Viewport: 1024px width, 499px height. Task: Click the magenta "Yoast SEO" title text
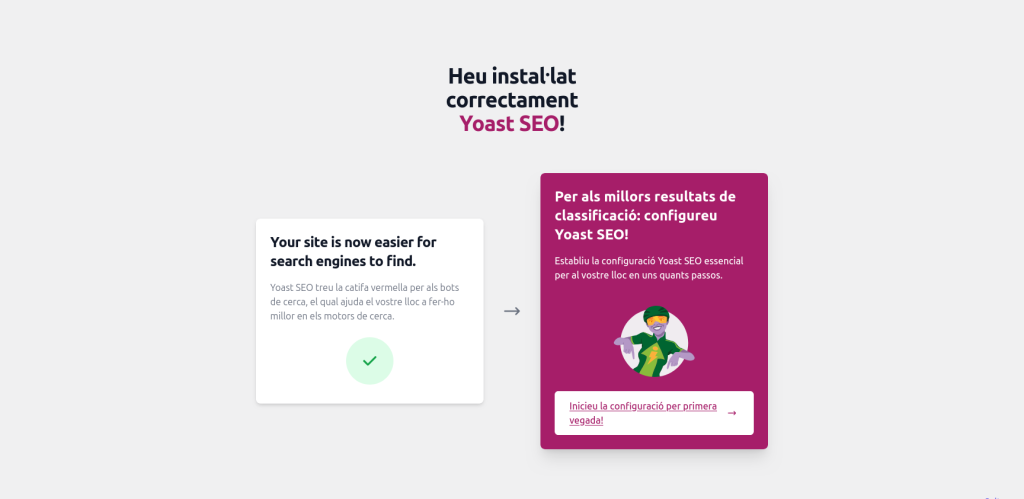click(508, 124)
